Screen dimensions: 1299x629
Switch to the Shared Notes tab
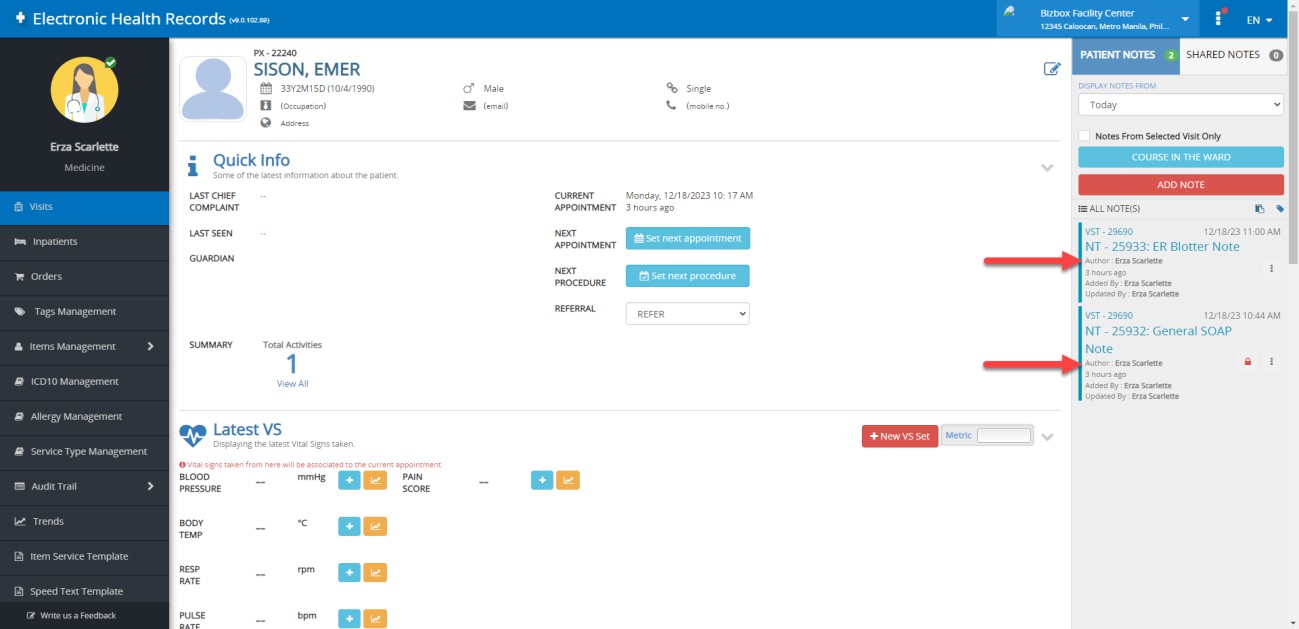[x=1233, y=55]
